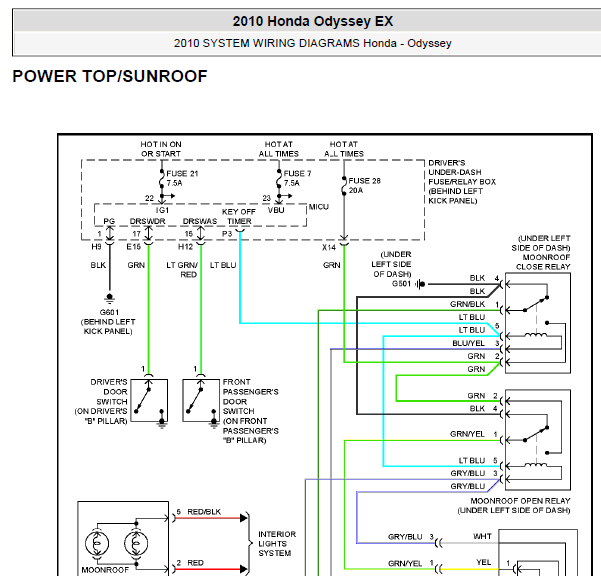Click the 'PG' pin label
Image resolution: width=601 pixels, height=576 pixels.
click(x=109, y=222)
